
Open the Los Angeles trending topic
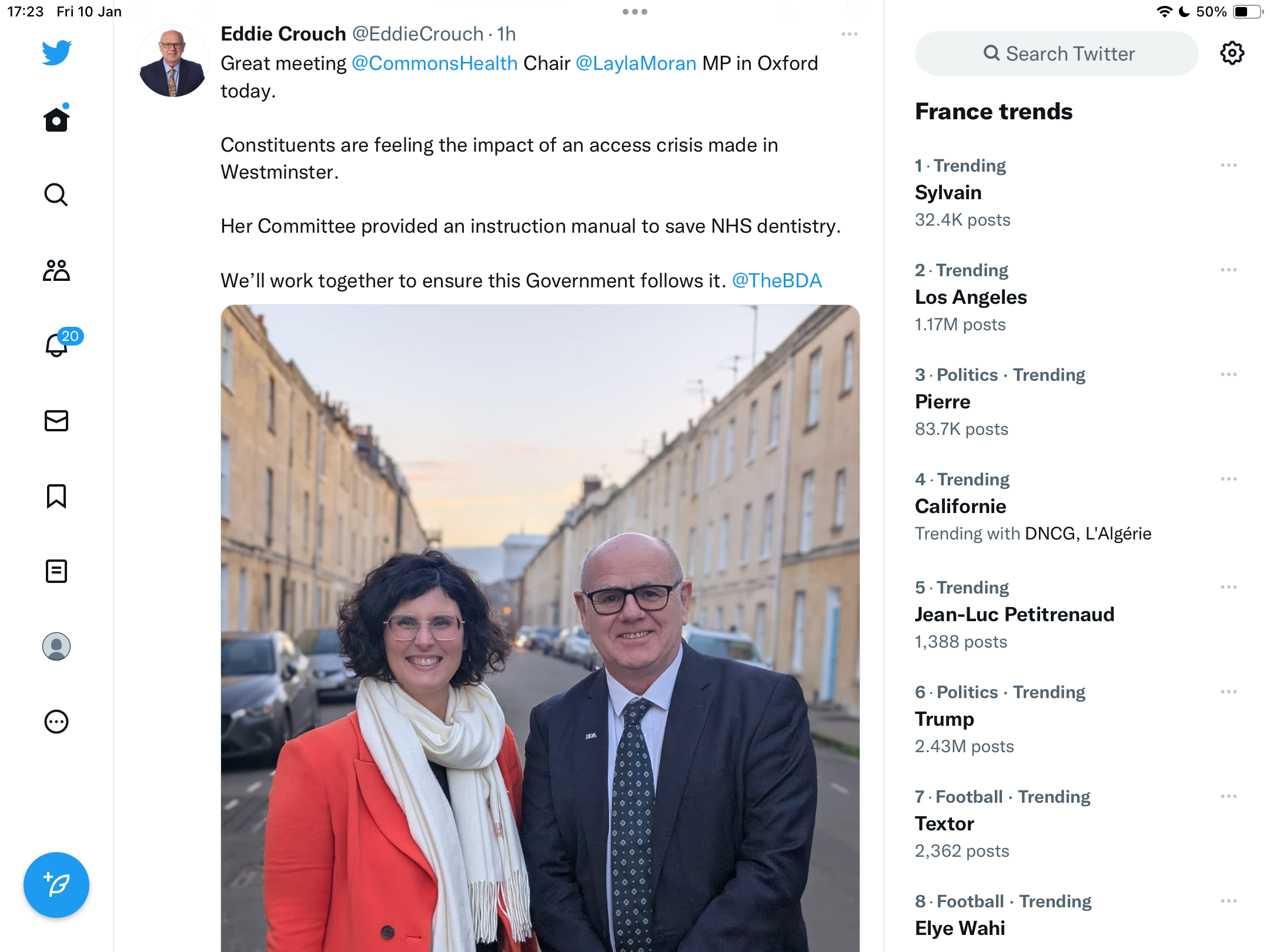point(971,297)
